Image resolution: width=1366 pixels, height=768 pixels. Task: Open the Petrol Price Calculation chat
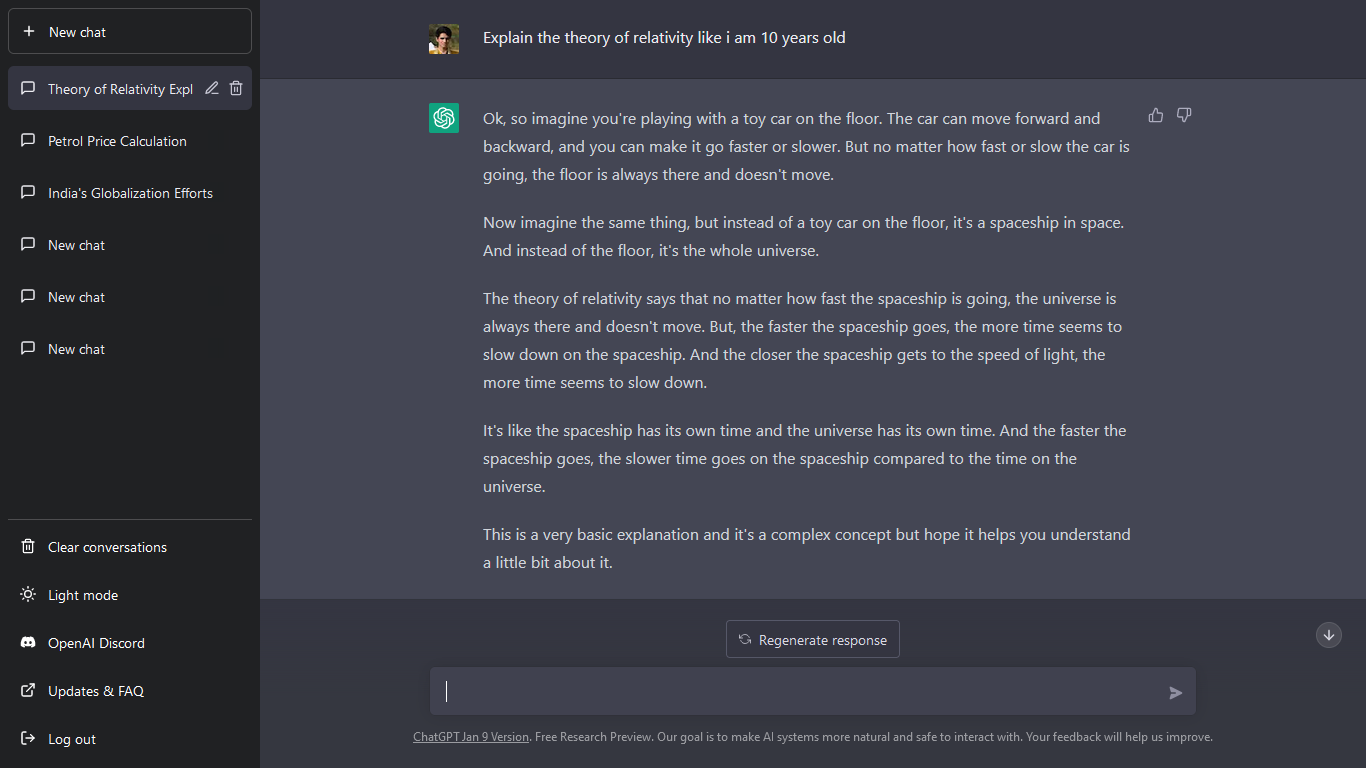[x=117, y=141]
